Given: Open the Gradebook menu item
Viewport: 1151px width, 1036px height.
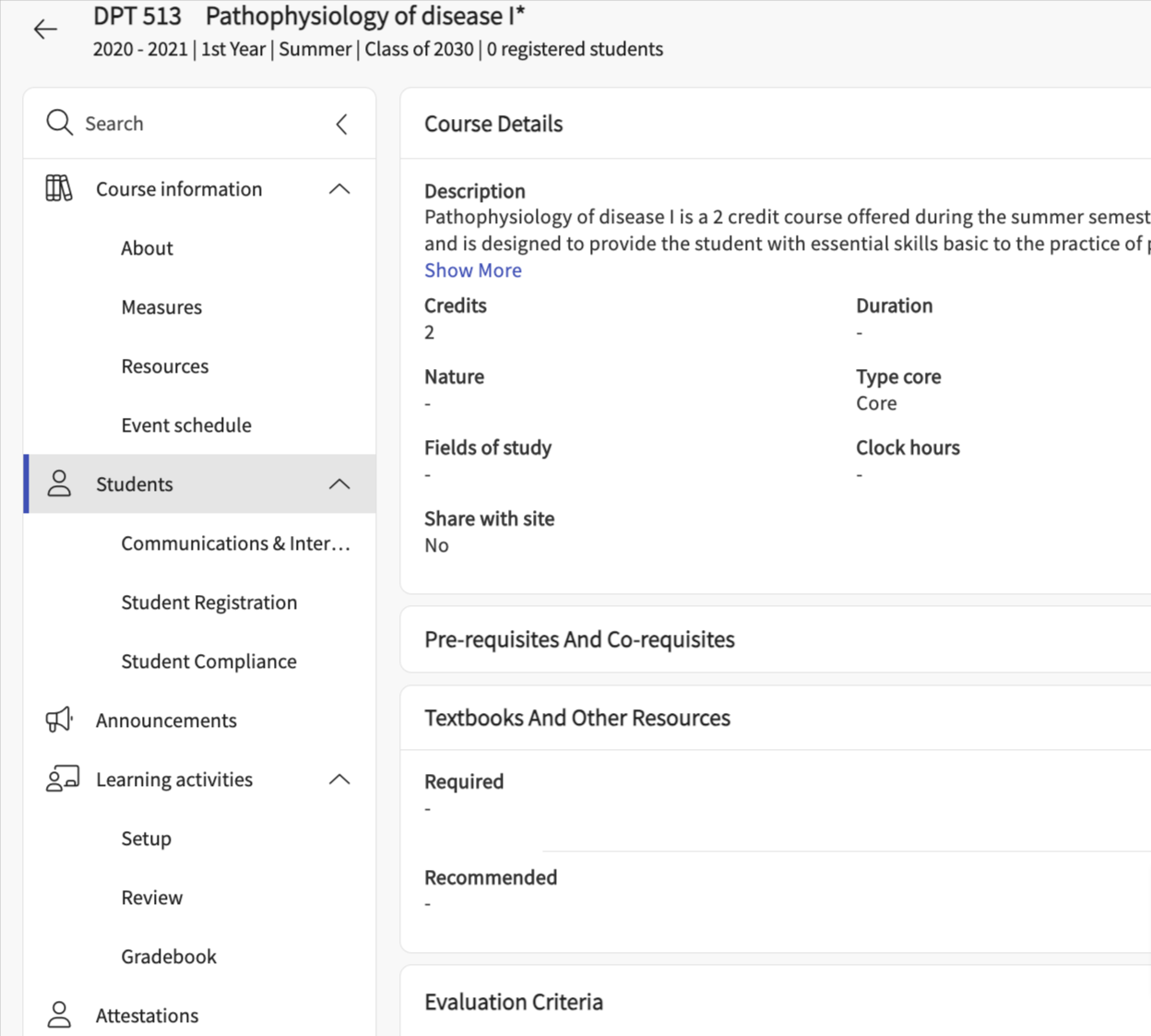Looking at the screenshot, I should 169,957.
